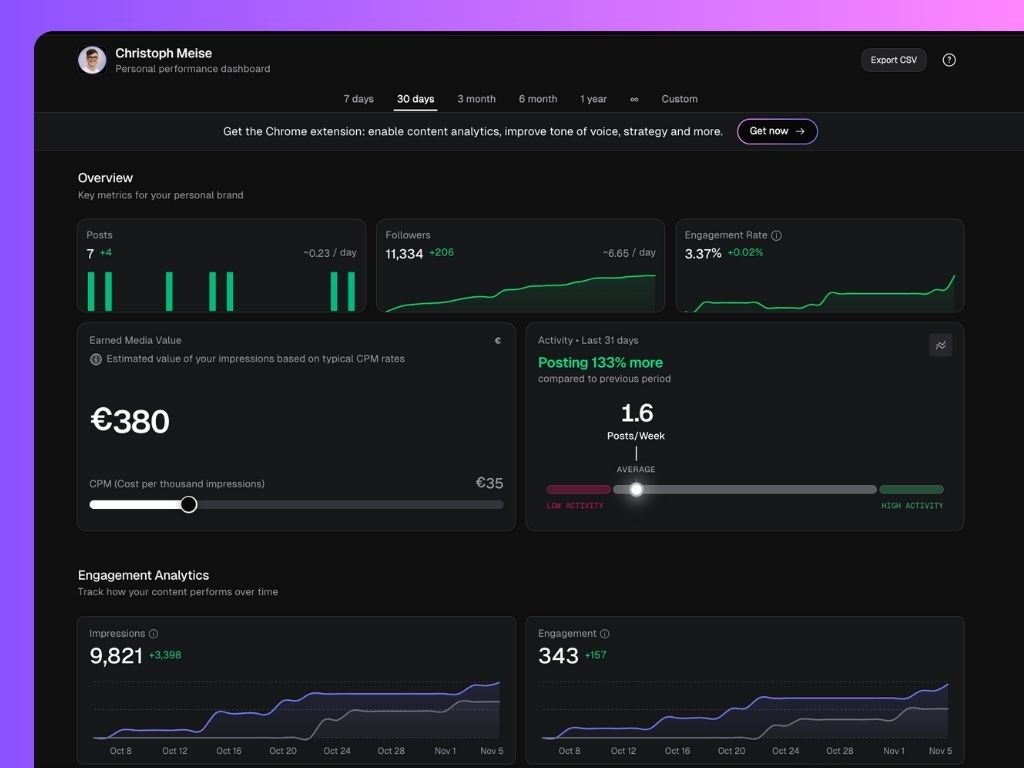Screen dimensions: 1024x768
Task: Click the Engagement info icon
Action: click(x=602, y=632)
